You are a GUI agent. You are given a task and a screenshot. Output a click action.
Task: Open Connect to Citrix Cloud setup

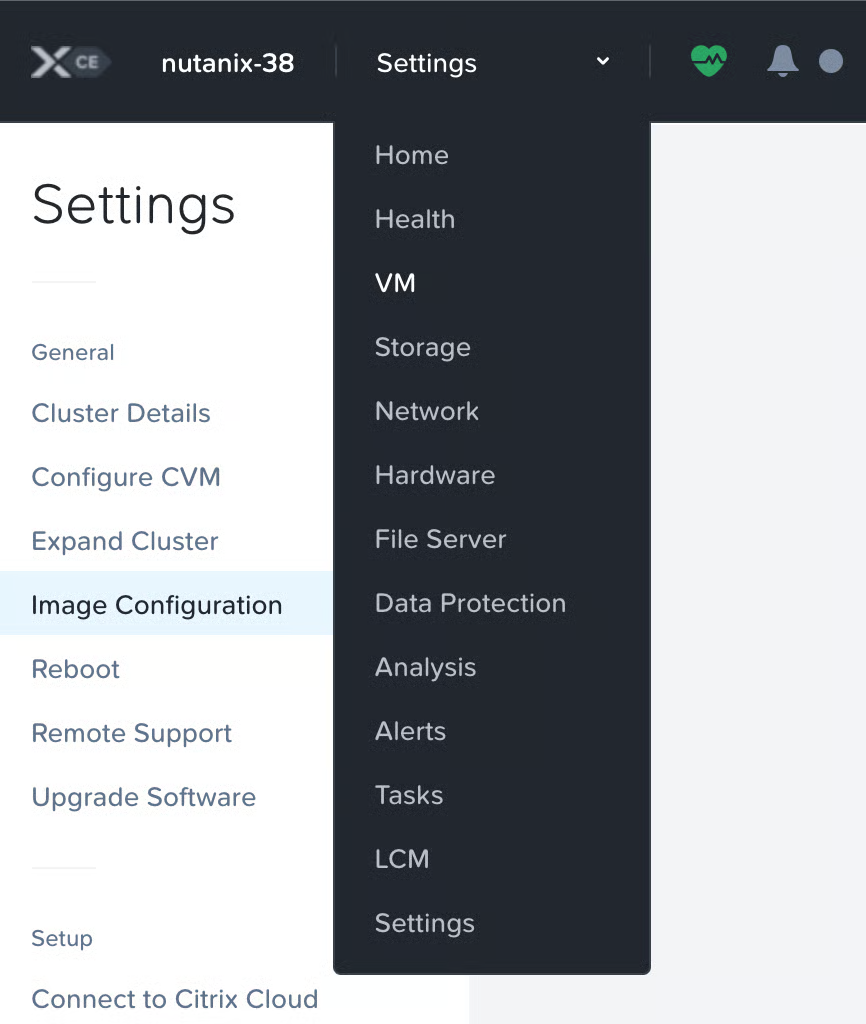(x=174, y=999)
